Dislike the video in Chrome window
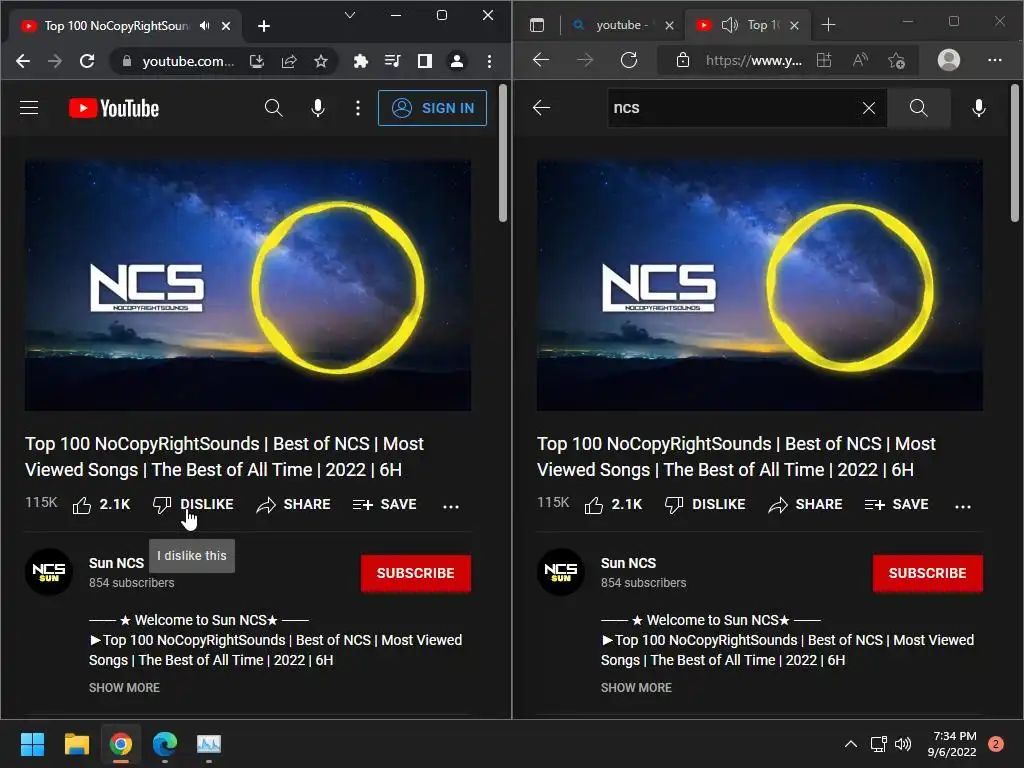The height and width of the screenshot is (768, 1024). coord(193,505)
